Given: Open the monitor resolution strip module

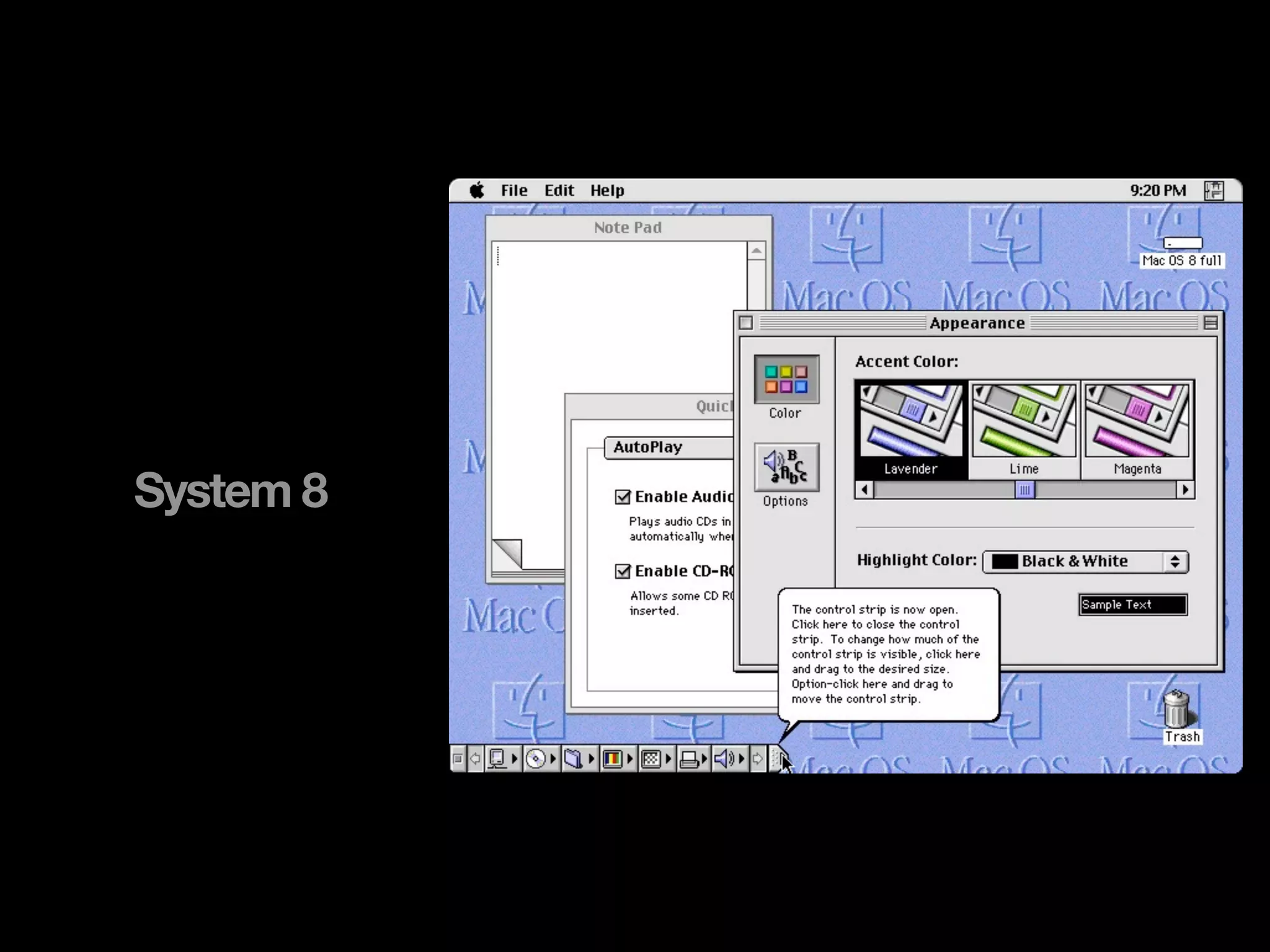Looking at the screenshot, I should click(656, 759).
